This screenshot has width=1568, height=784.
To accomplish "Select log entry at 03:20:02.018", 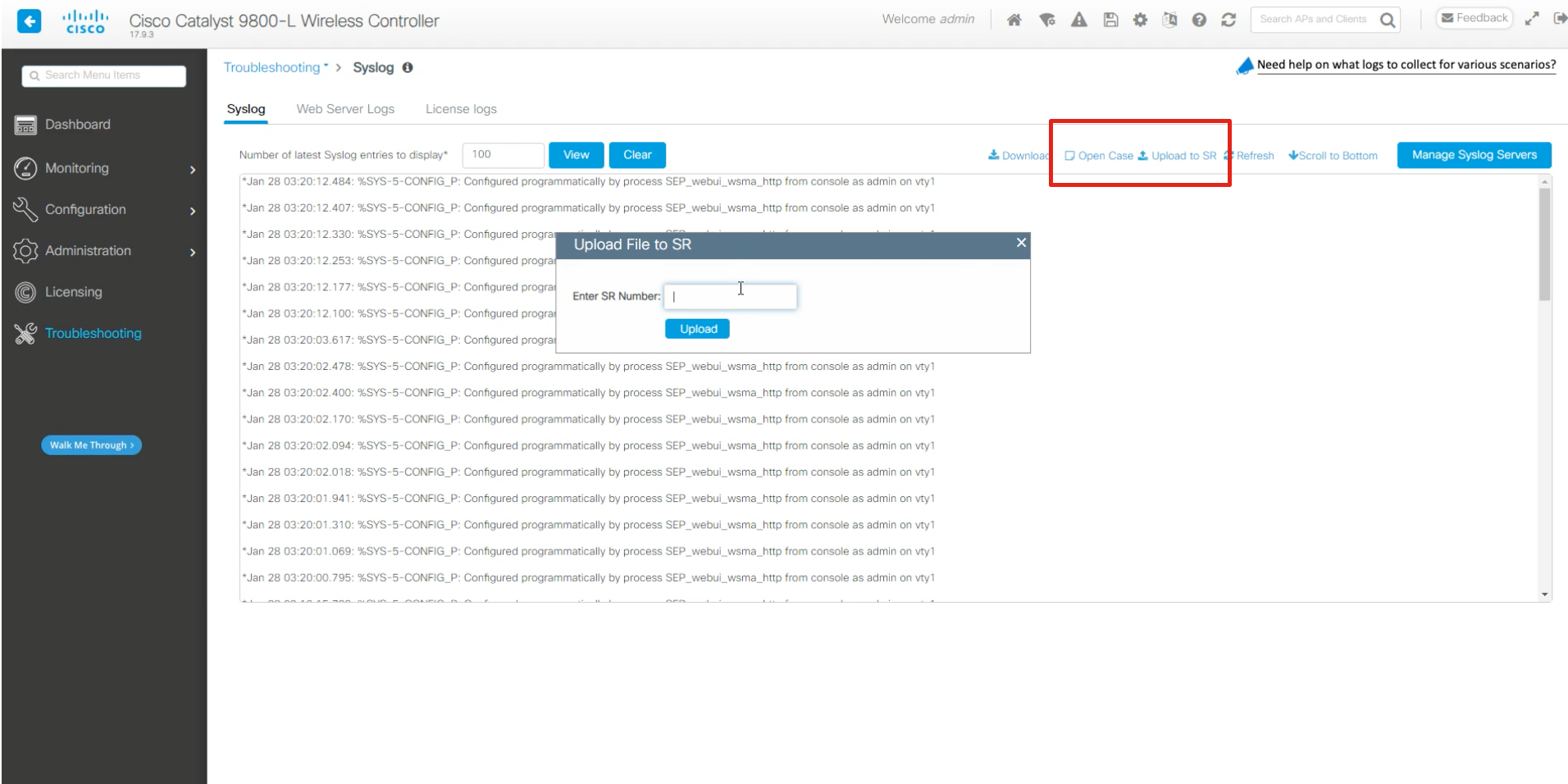I will [x=588, y=472].
